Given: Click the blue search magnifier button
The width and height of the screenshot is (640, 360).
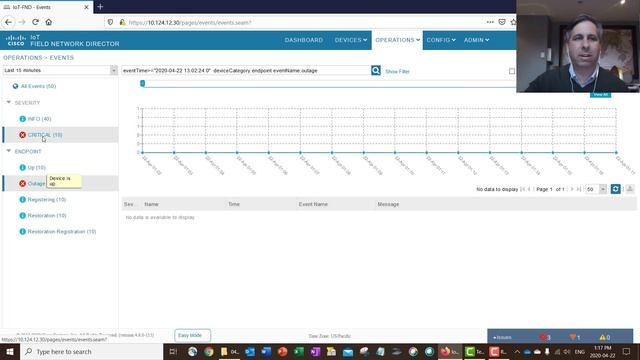Looking at the screenshot, I should [x=376, y=70].
